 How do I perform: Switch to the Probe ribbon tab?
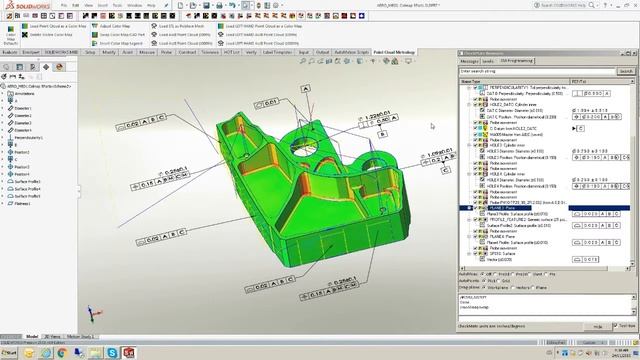(166, 52)
